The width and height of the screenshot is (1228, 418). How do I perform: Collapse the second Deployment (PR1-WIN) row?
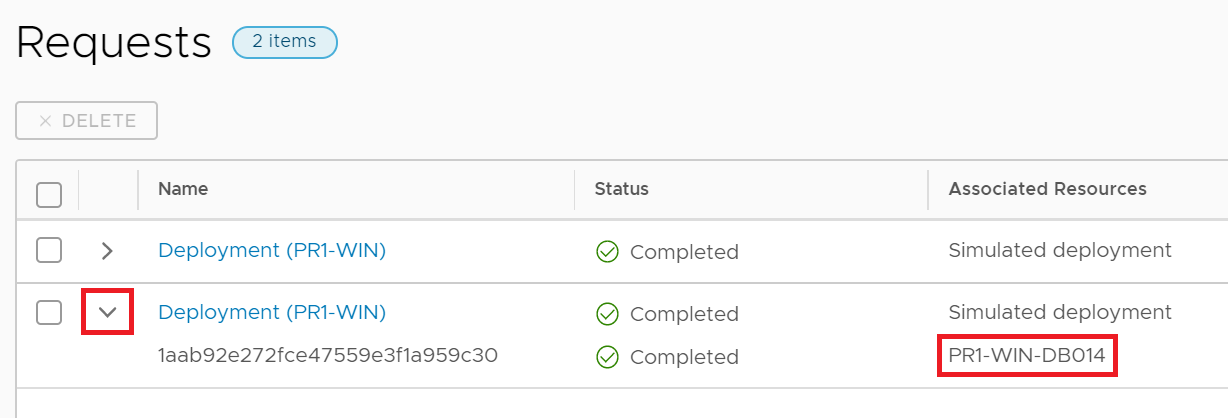point(108,313)
